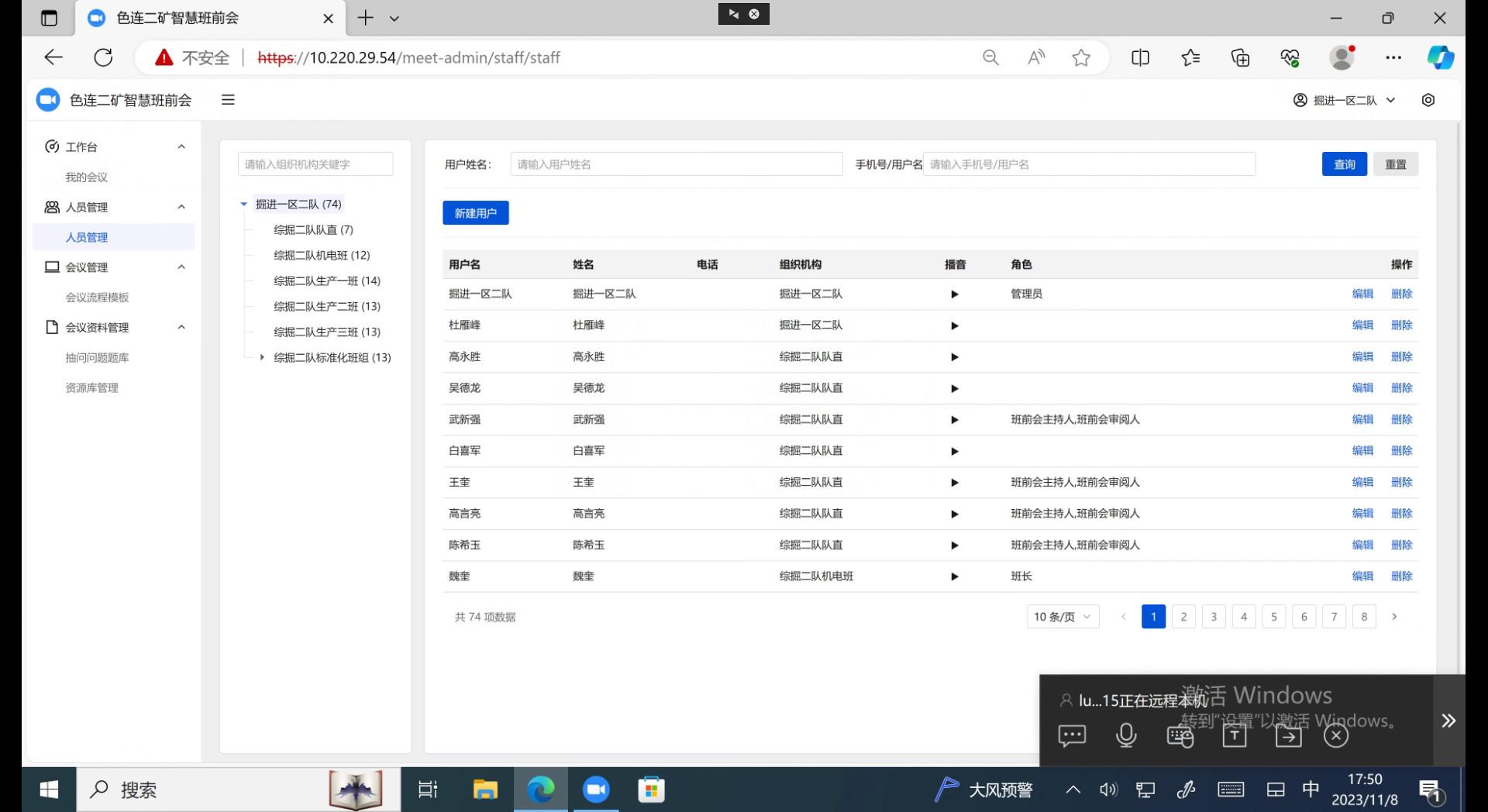The height and width of the screenshot is (812, 1488).
Task: Select 综掘二队机电班 (12) in organization tree
Action: pyautogui.click(x=322, y=256)
